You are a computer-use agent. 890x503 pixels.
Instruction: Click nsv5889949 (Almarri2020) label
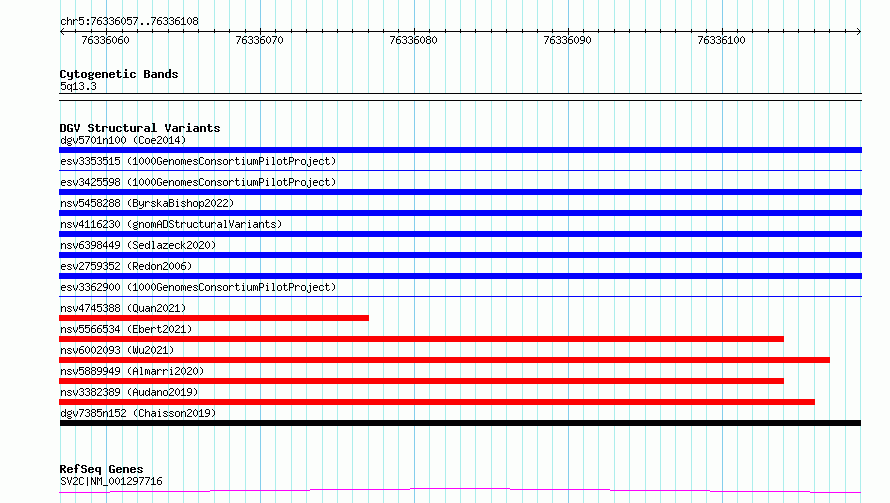(x=132, y=371)
